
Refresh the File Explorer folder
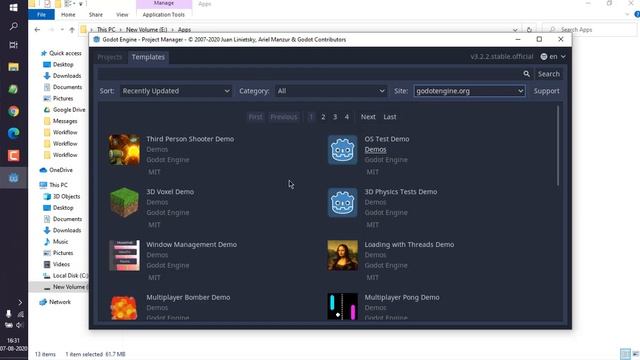click(529, 30)
